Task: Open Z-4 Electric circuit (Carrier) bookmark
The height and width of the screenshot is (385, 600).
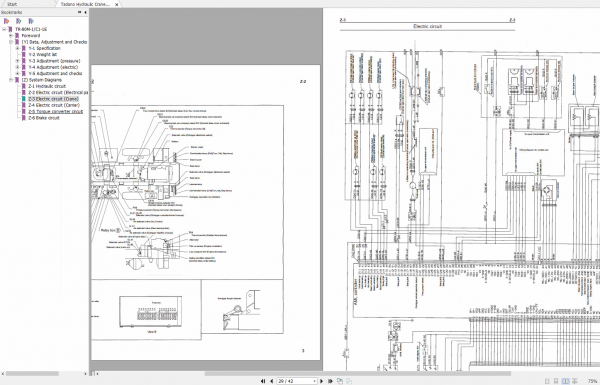Action: pos(54,105)
